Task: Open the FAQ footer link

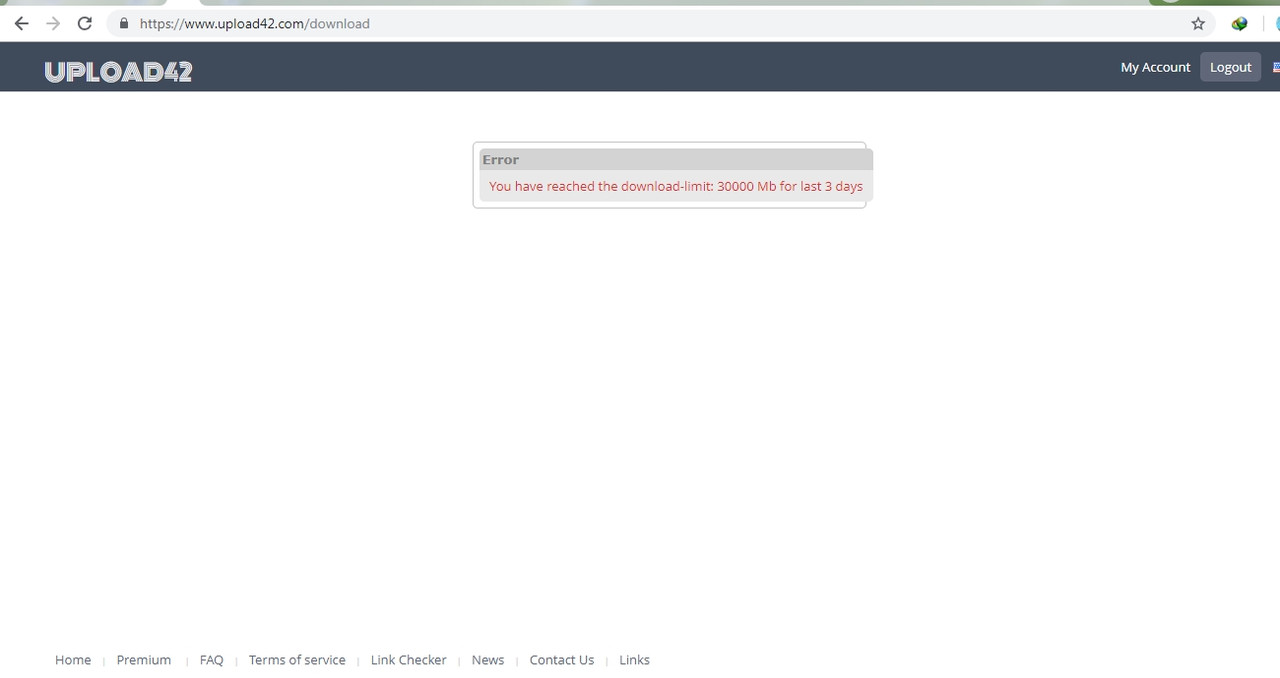Action: [x=211, y=660]
